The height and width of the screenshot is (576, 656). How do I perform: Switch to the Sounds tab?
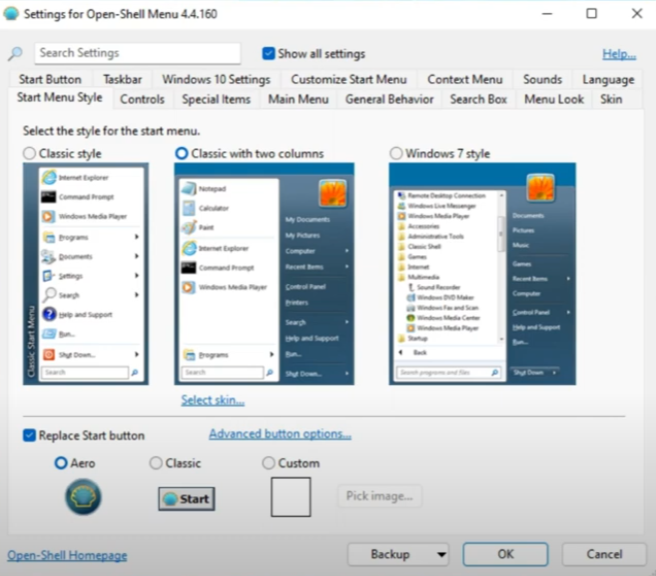pyautogui.click(x=543, y=79)
